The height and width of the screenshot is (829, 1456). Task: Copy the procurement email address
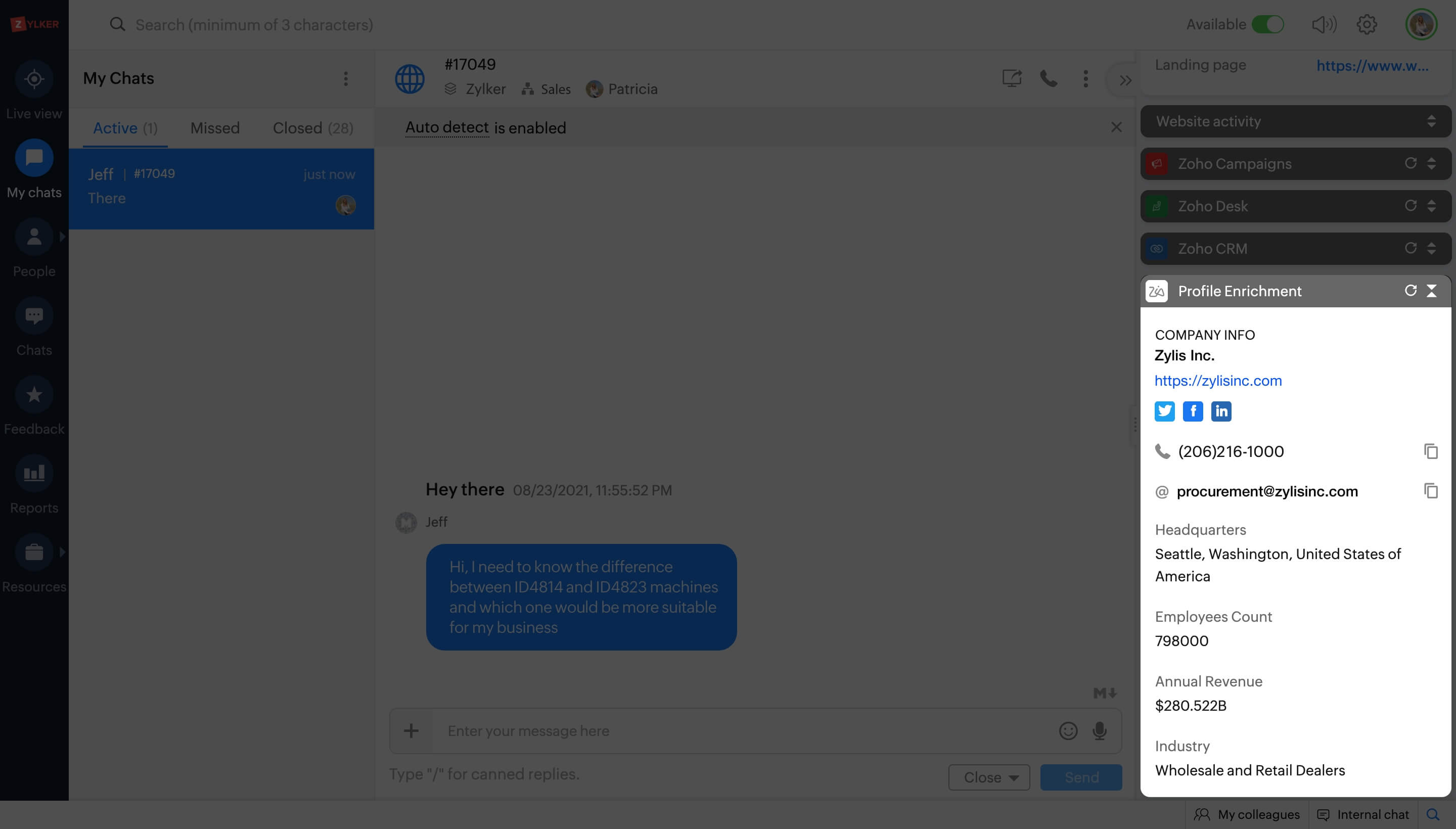(1431, 491)
